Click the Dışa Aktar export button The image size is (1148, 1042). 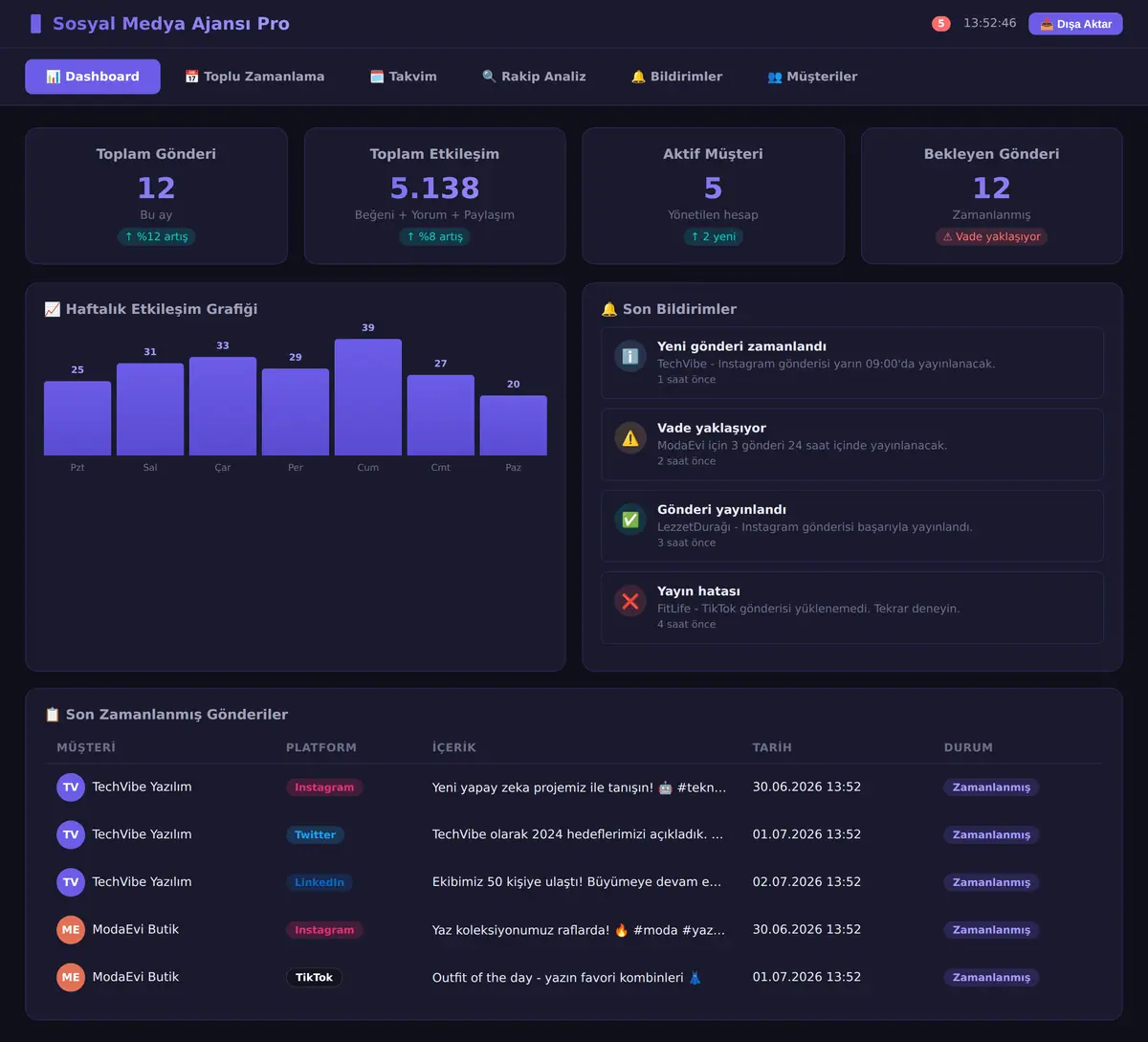[x=1075, y=24]
